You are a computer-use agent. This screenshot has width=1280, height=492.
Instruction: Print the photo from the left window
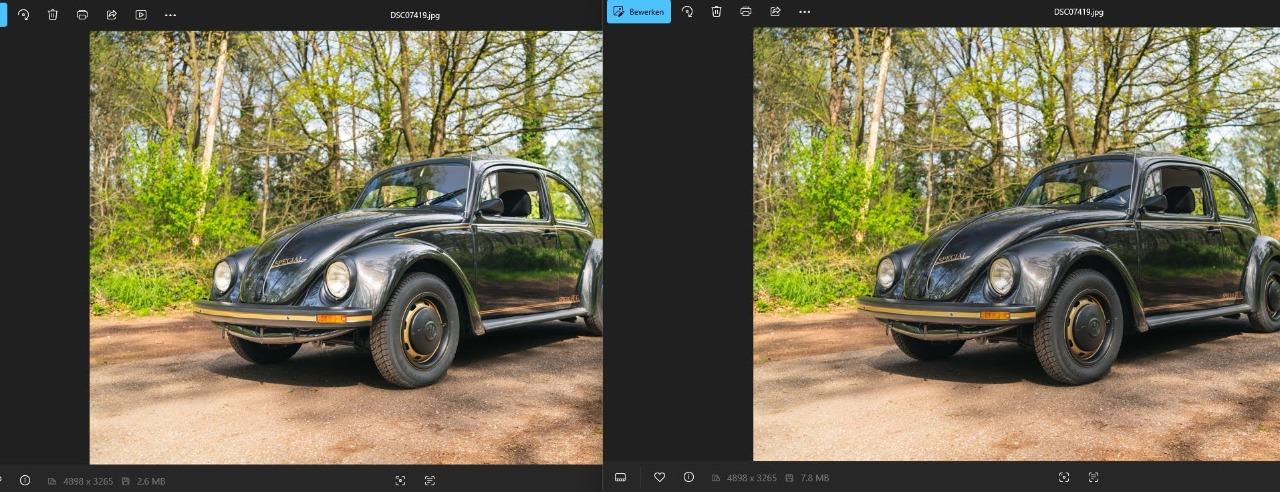pyautogui.click(x=82, y=15)
